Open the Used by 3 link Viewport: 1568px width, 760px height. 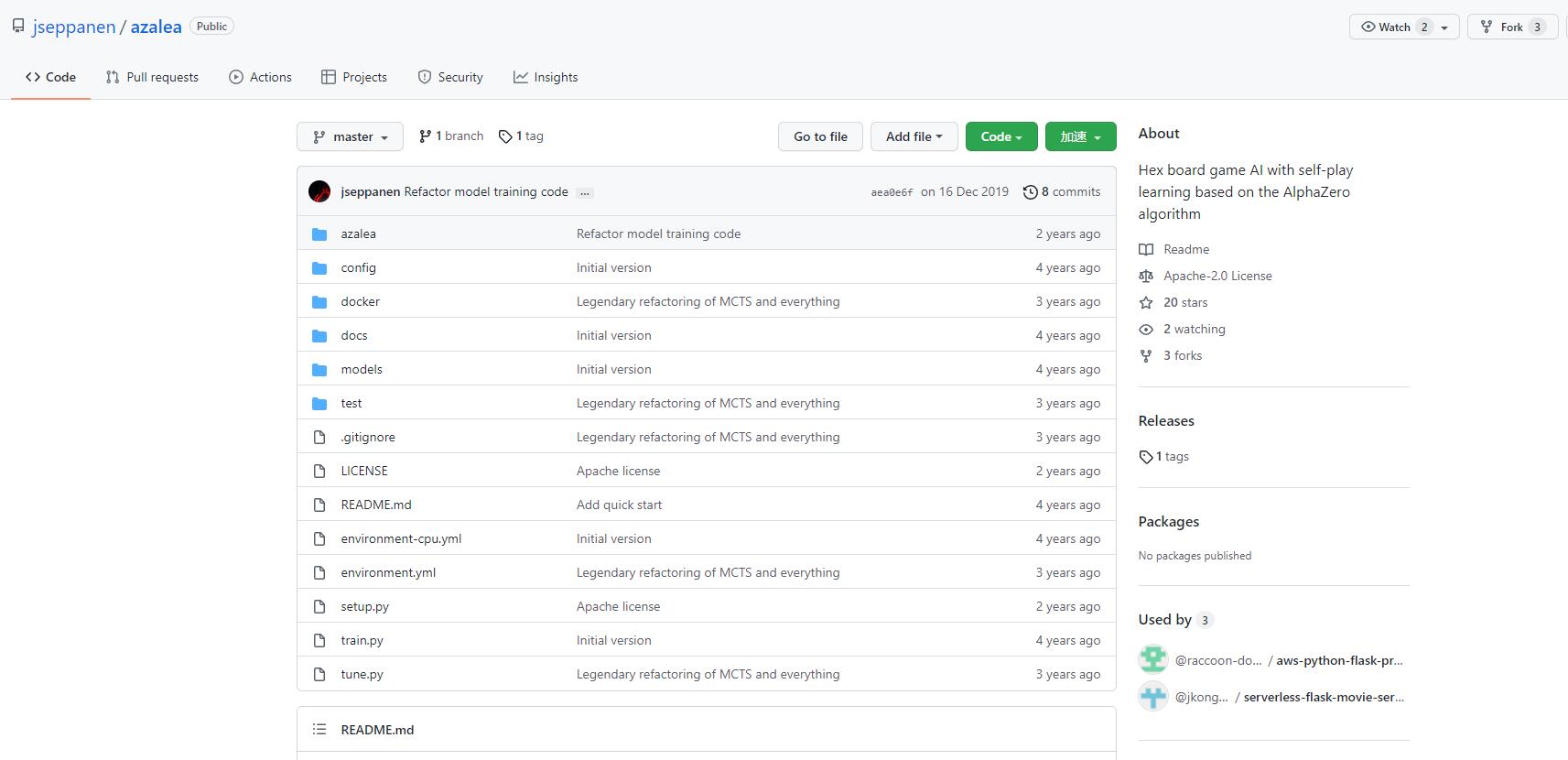[x=1176, y=620]
